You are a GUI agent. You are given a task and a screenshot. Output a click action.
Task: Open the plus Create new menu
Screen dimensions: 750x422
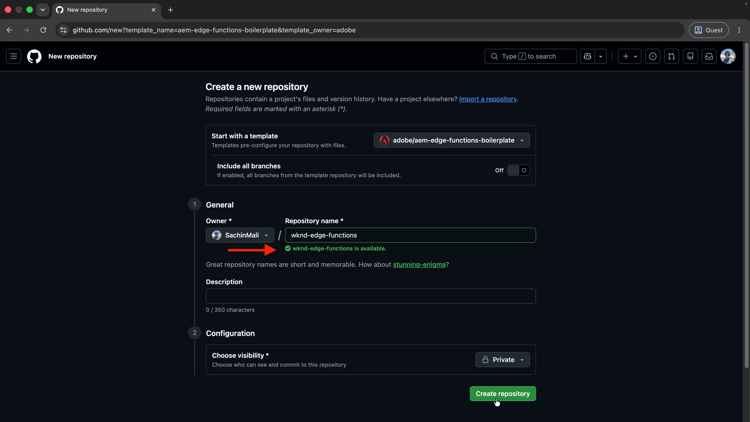[629, 56]
